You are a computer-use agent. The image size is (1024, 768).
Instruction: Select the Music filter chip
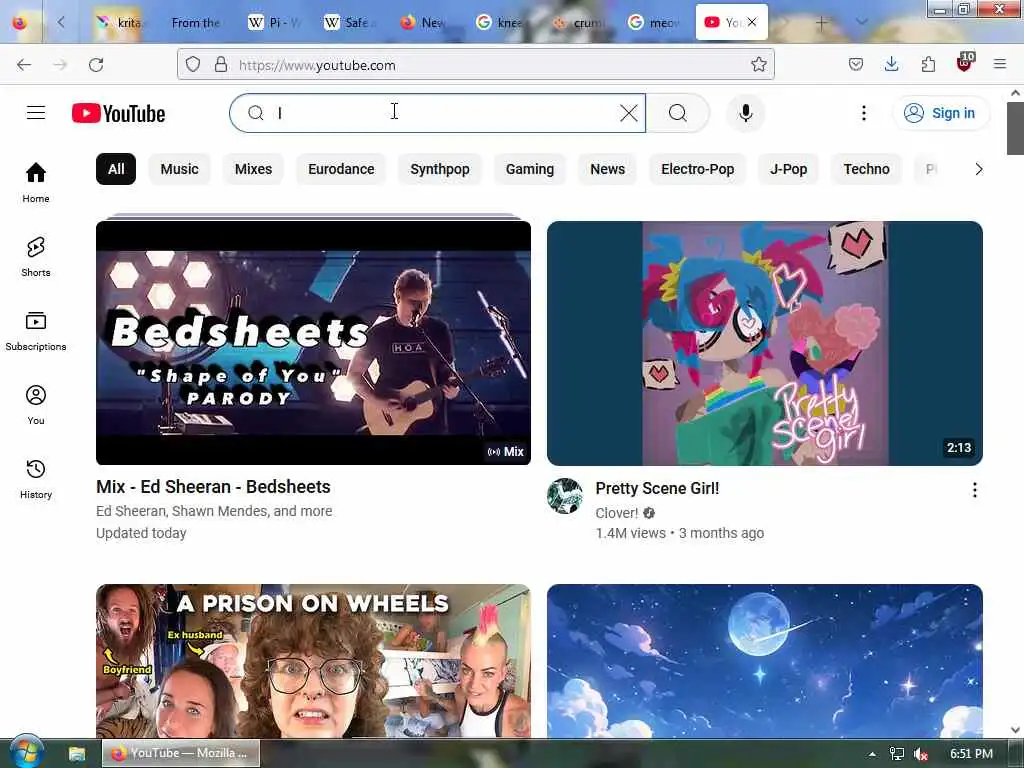click(x=179, y=169)
